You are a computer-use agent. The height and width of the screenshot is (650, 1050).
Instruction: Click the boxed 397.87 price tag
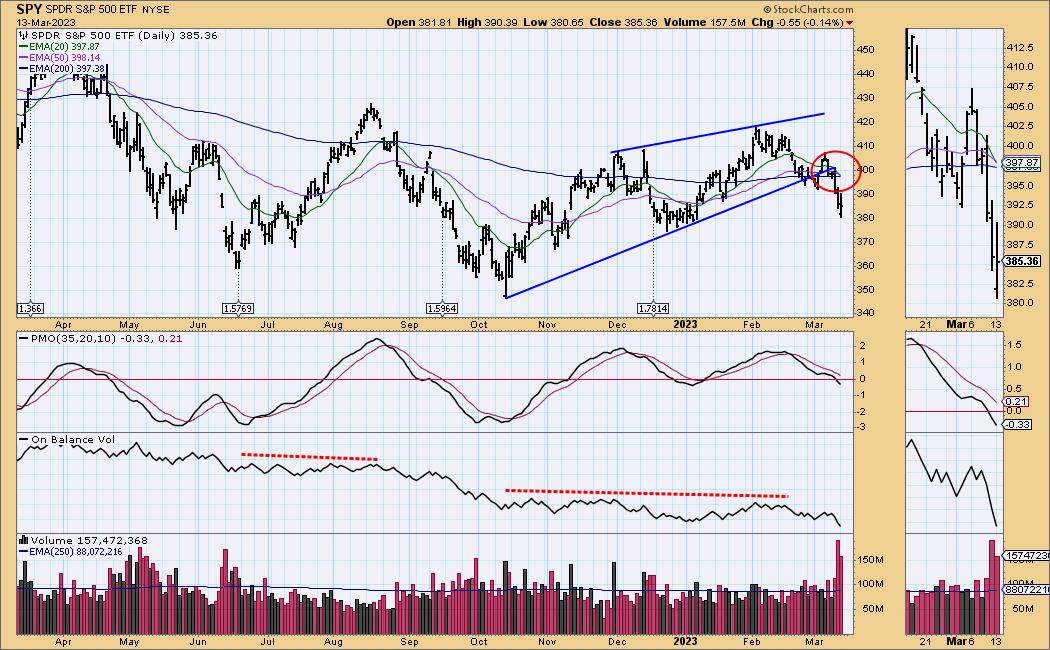pos(1022,163)
